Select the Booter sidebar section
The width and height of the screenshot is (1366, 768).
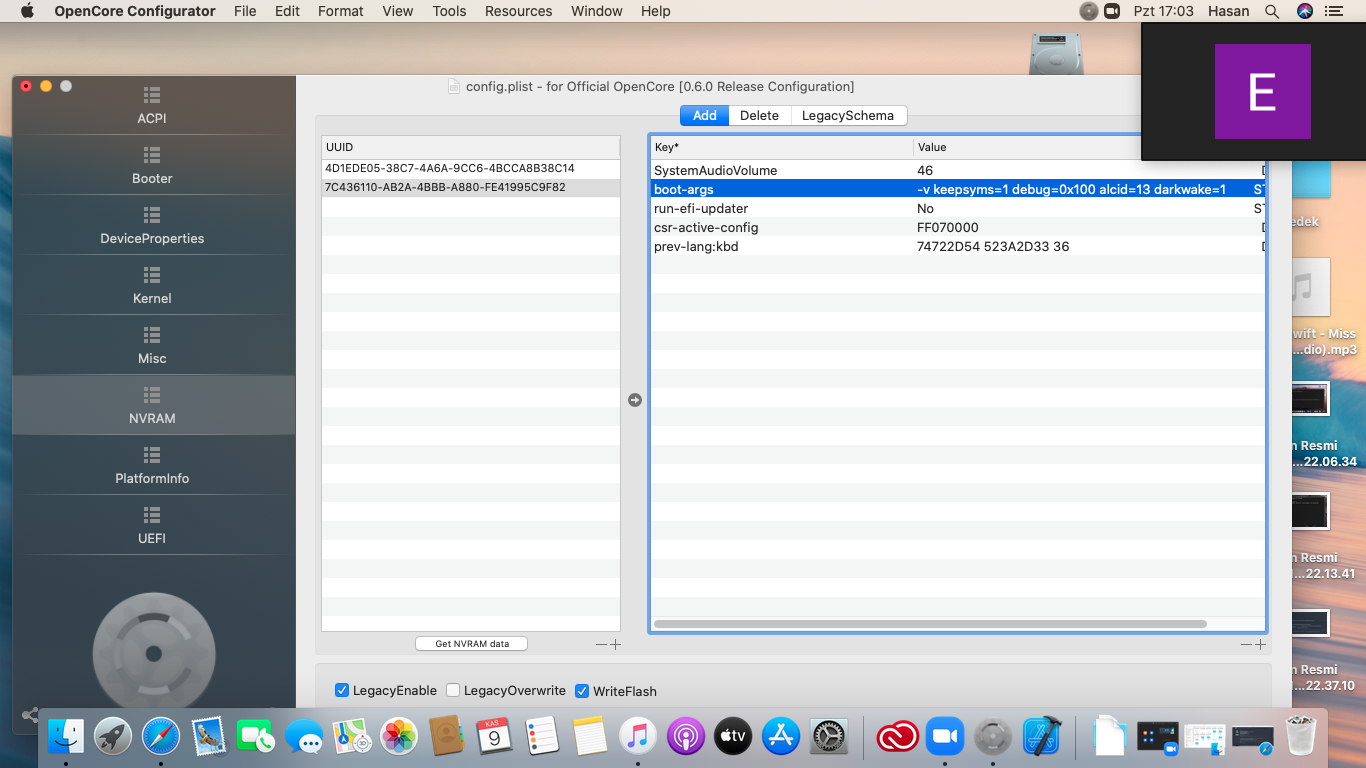coord(152,166)
